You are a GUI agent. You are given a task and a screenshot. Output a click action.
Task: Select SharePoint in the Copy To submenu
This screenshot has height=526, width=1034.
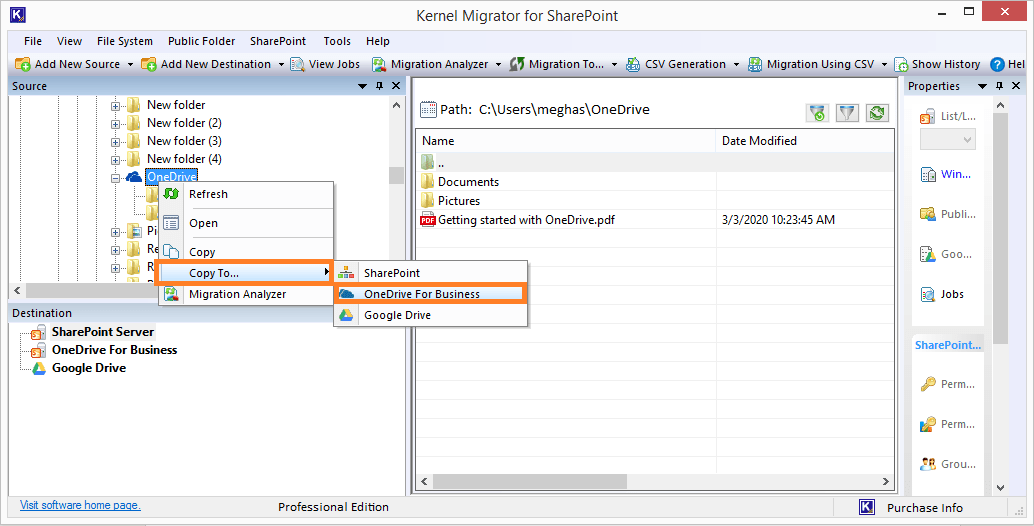click(431, 273)
